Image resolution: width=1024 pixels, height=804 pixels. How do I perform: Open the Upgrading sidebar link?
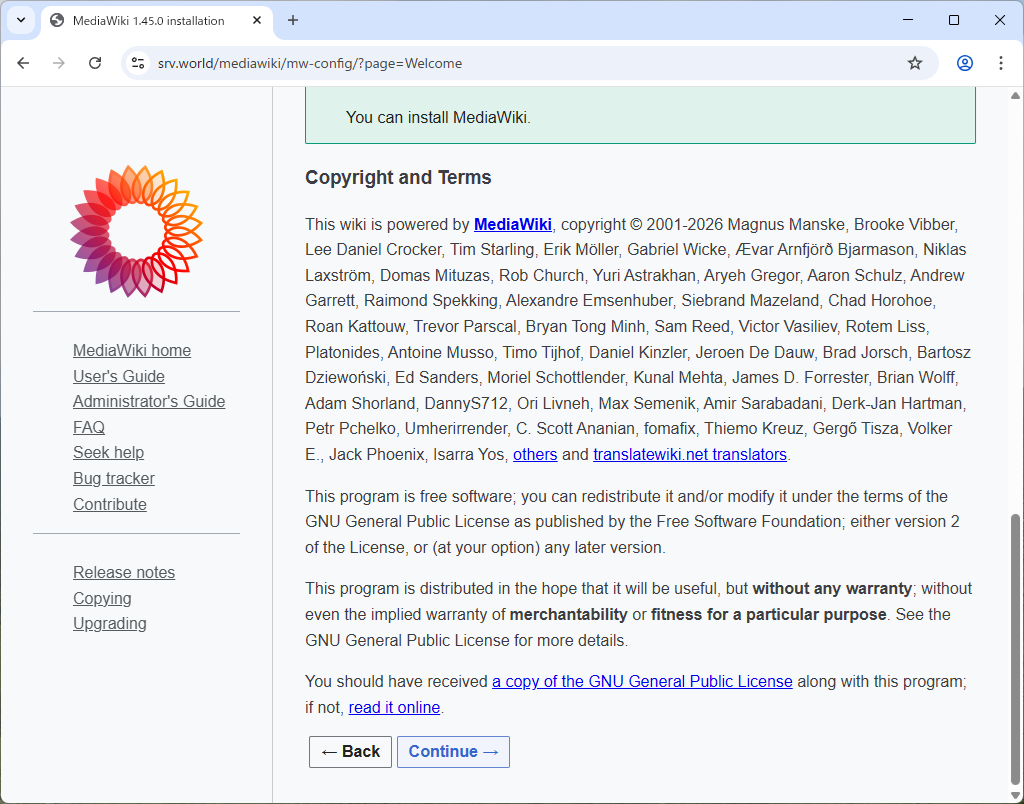[x=110, y=624]
